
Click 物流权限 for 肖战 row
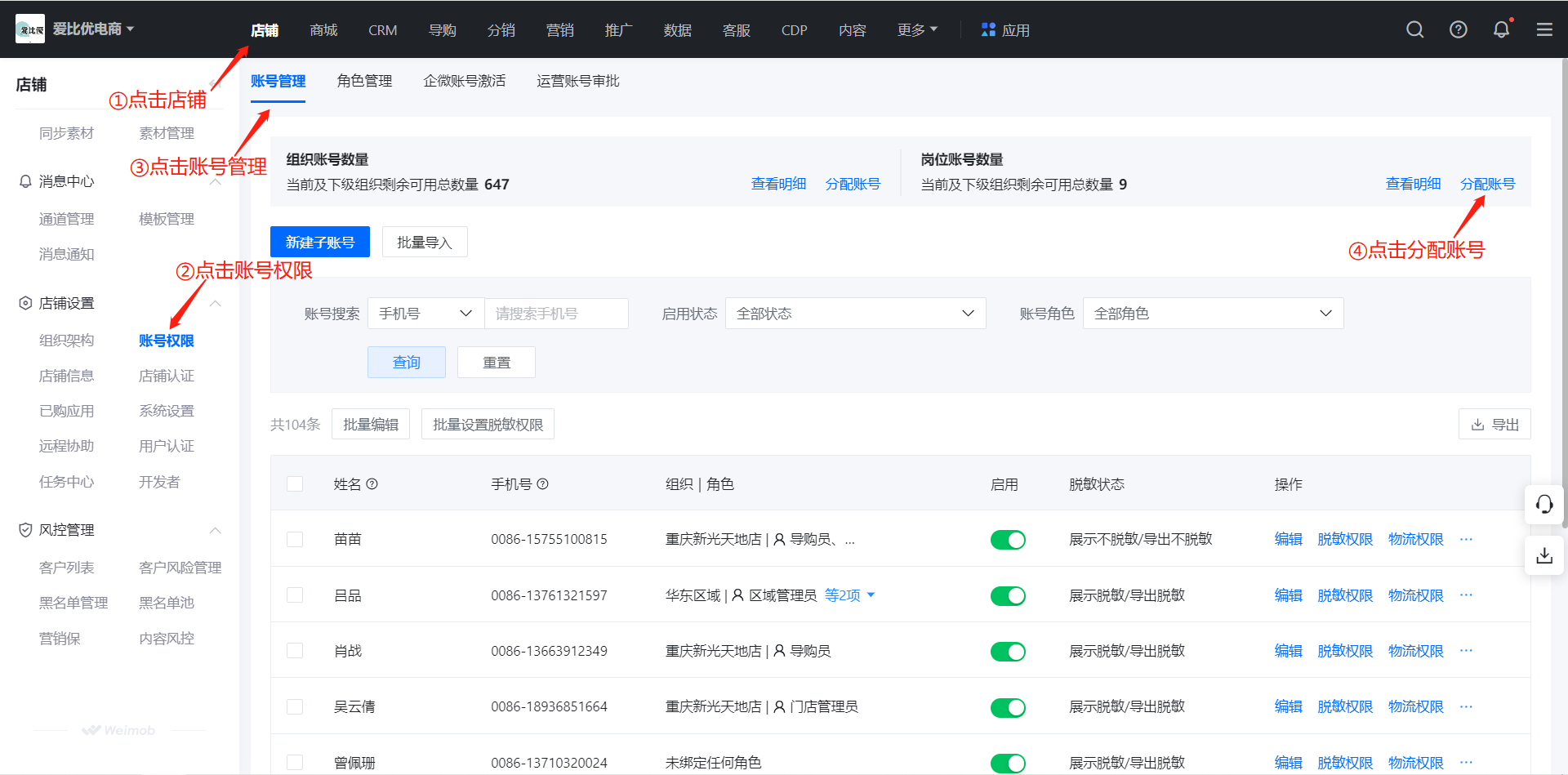tap(1415, 651)
